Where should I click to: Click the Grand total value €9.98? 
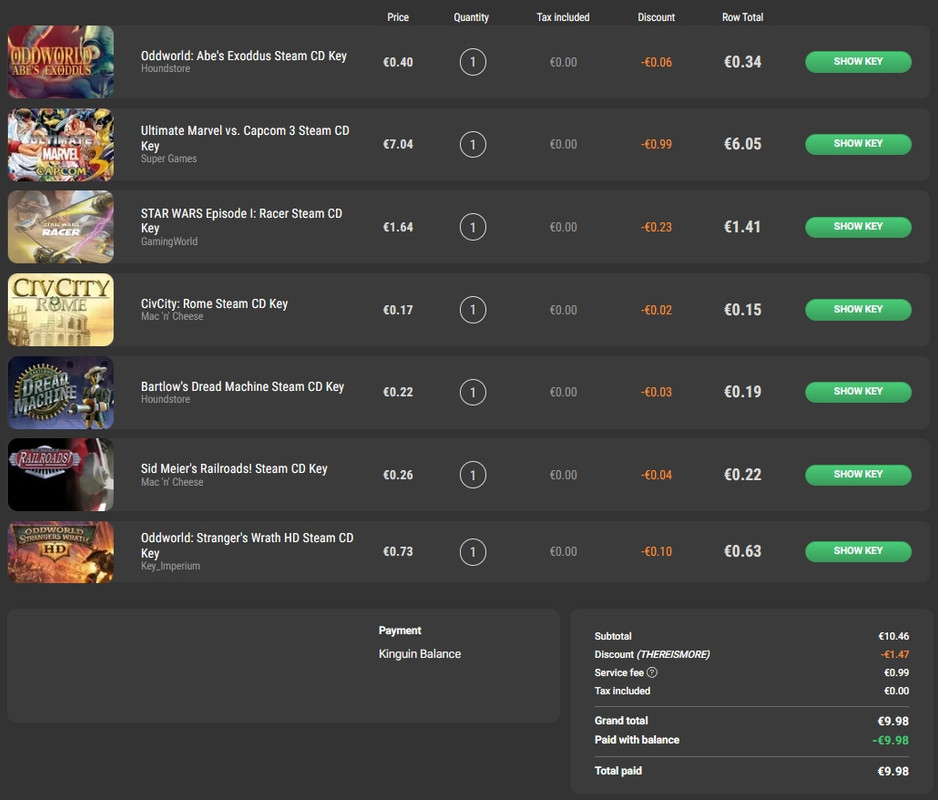[x=893, y=721]
